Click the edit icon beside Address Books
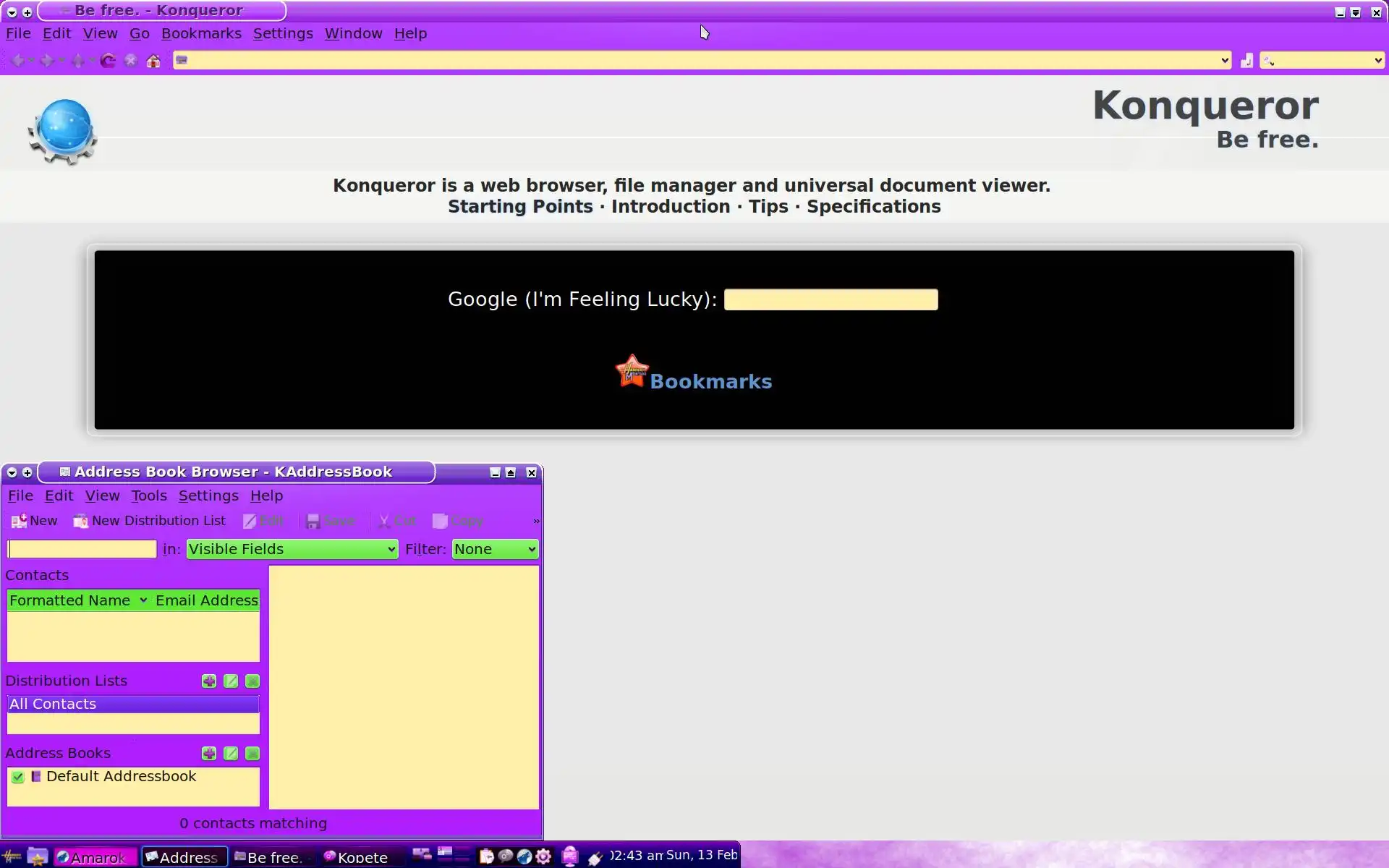This screenshot has height=868, width=1389. [231, 754]
